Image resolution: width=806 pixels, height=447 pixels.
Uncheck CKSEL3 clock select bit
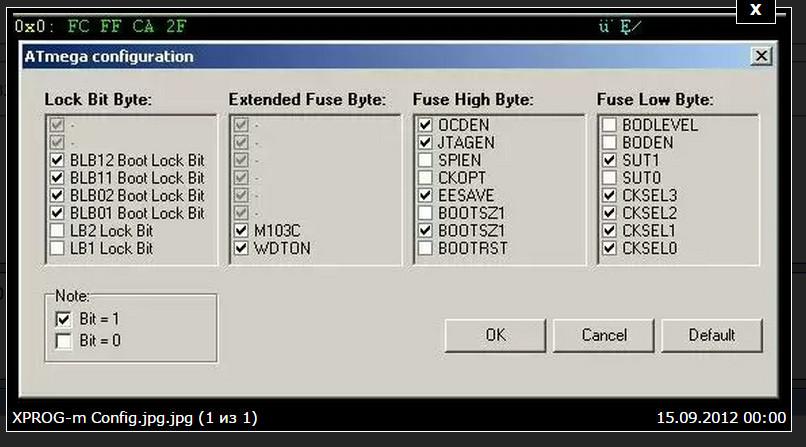click(609, 195)
